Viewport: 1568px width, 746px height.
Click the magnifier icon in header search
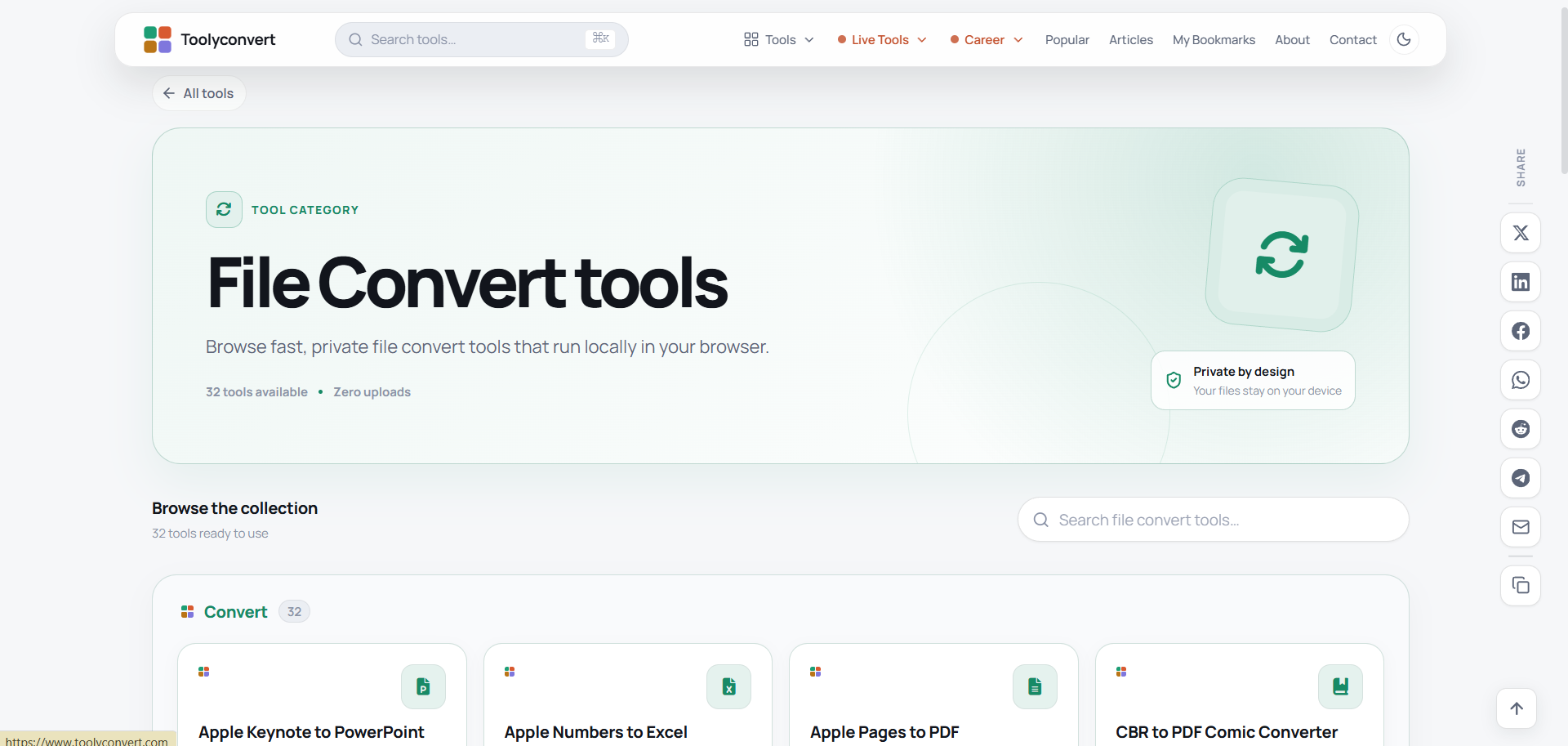pos(355,39)
